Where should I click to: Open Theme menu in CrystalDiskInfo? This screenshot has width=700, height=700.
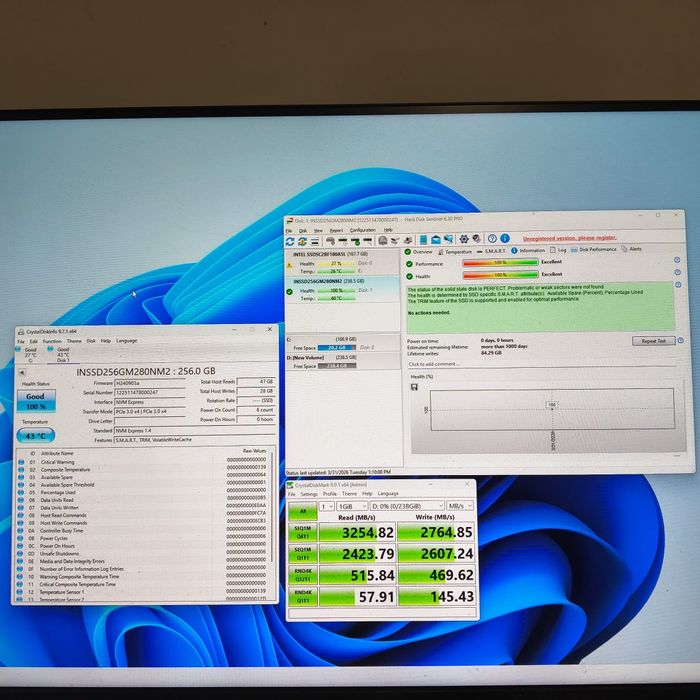pos(74,341)
